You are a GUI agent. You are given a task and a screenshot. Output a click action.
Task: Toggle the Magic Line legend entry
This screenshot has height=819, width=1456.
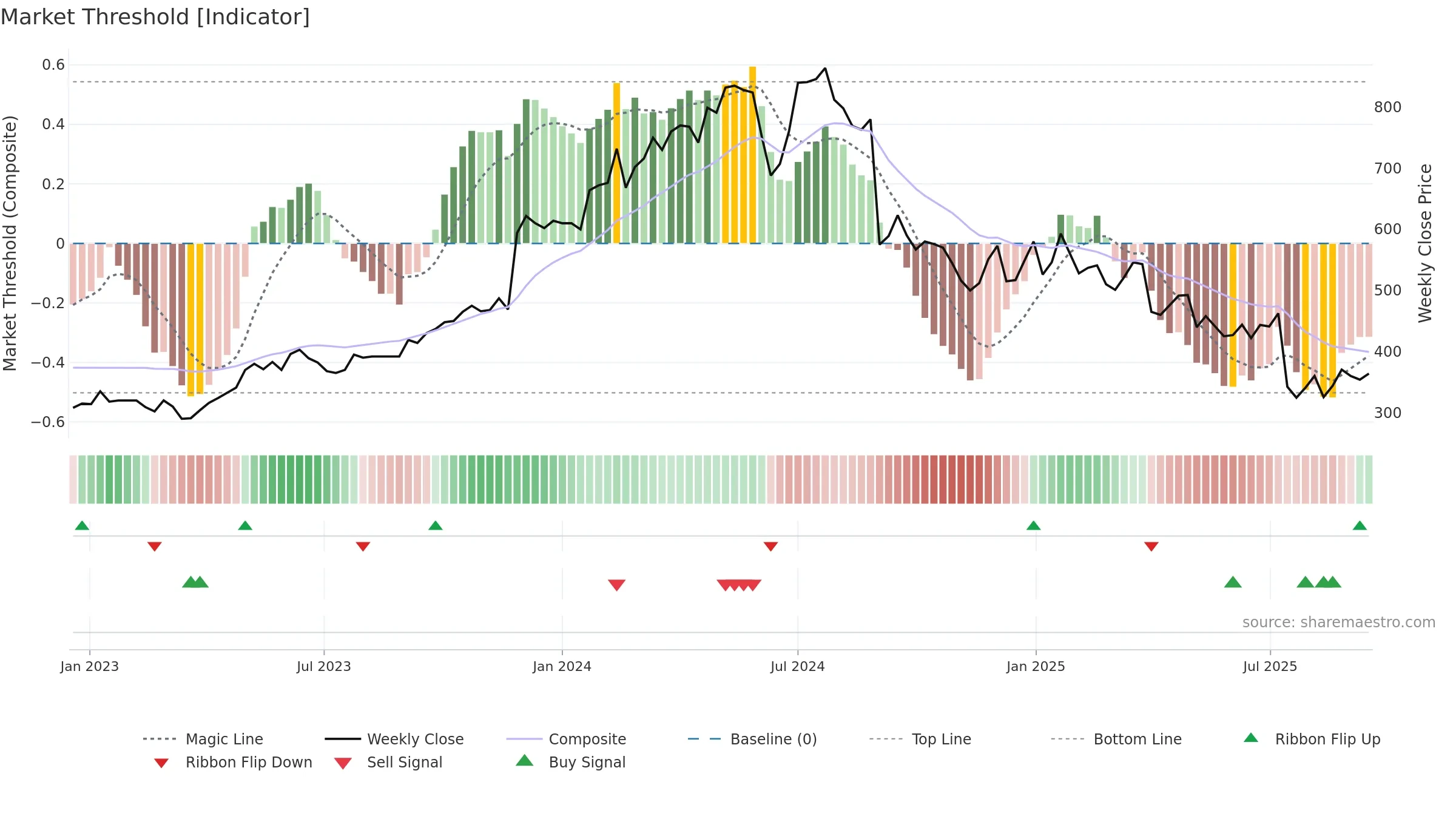(x=203, y=739)
